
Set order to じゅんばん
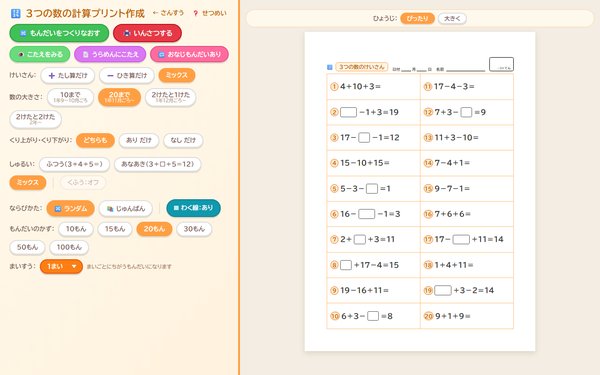click(126, 209)
